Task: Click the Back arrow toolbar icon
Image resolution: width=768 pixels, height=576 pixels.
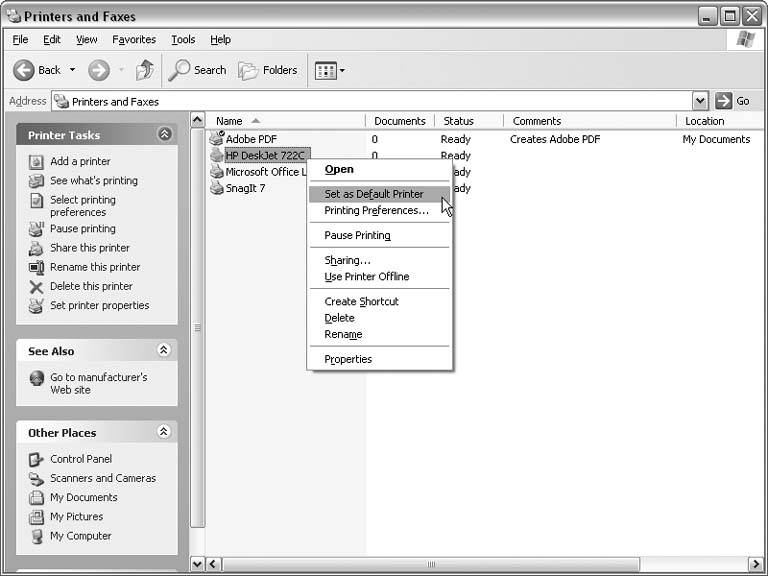Action: click(x=24, y=70)
